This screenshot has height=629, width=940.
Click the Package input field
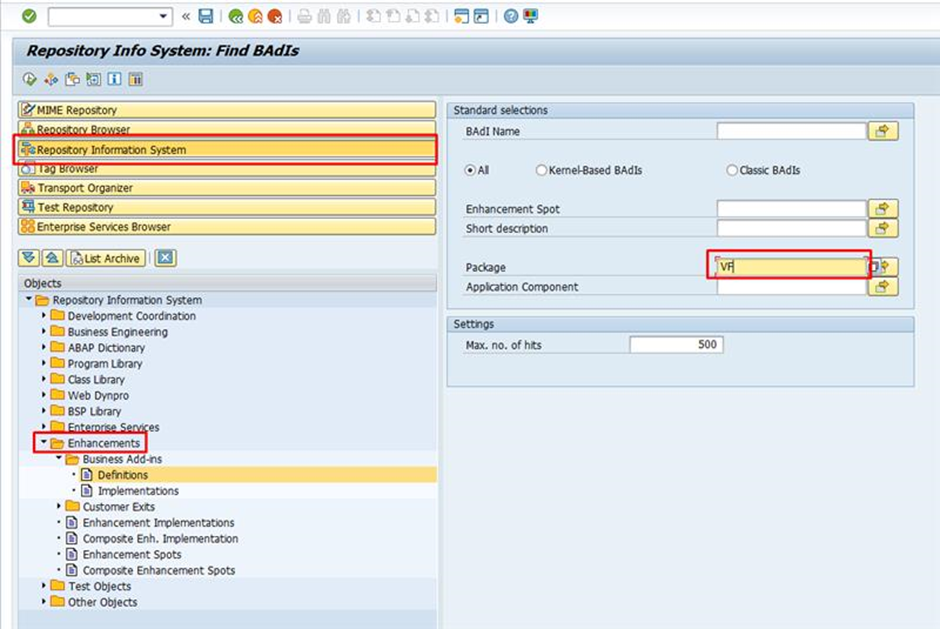tap(791, 267)
